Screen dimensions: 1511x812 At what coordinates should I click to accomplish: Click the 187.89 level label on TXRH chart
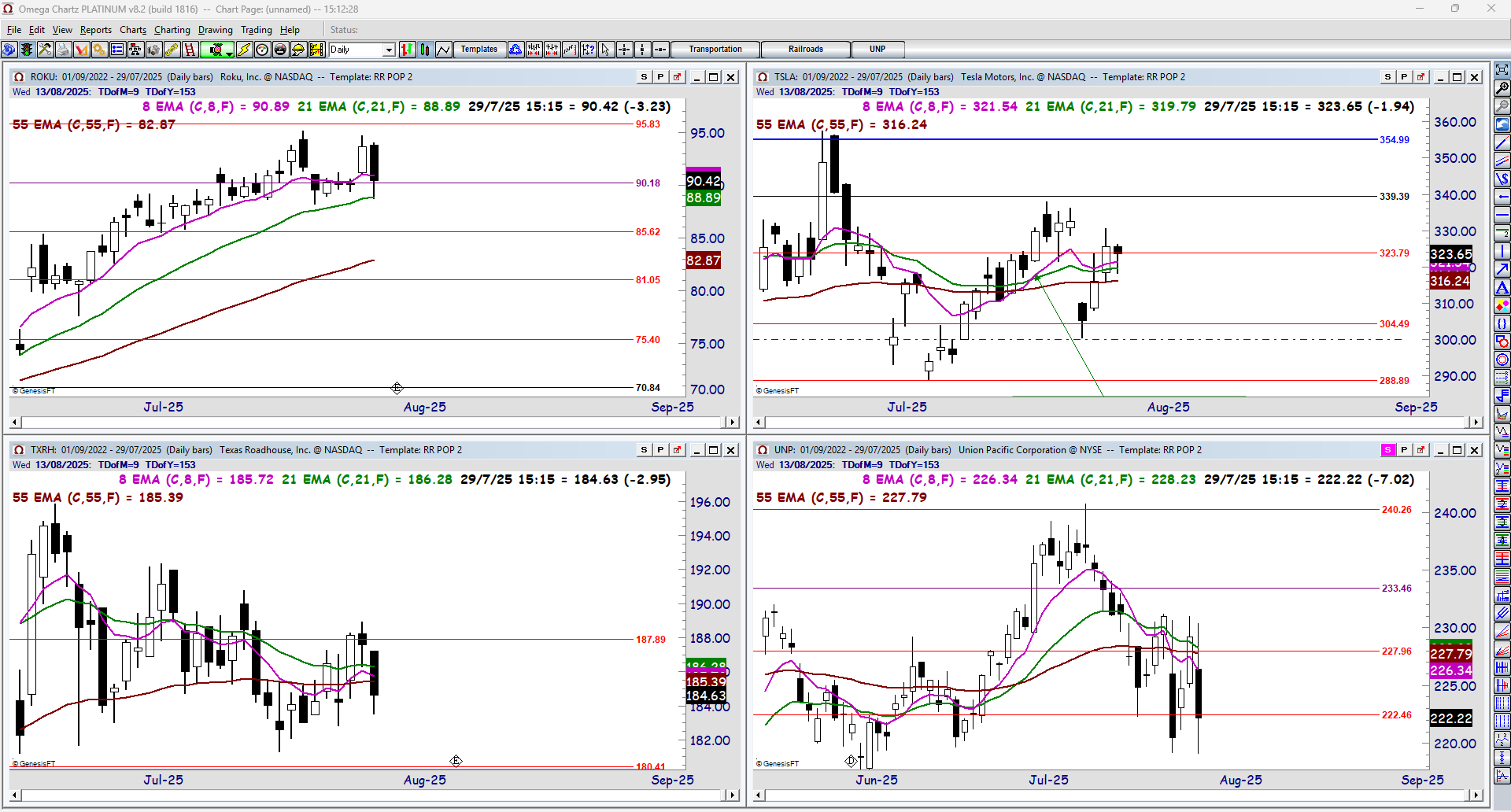coord(651,640)
